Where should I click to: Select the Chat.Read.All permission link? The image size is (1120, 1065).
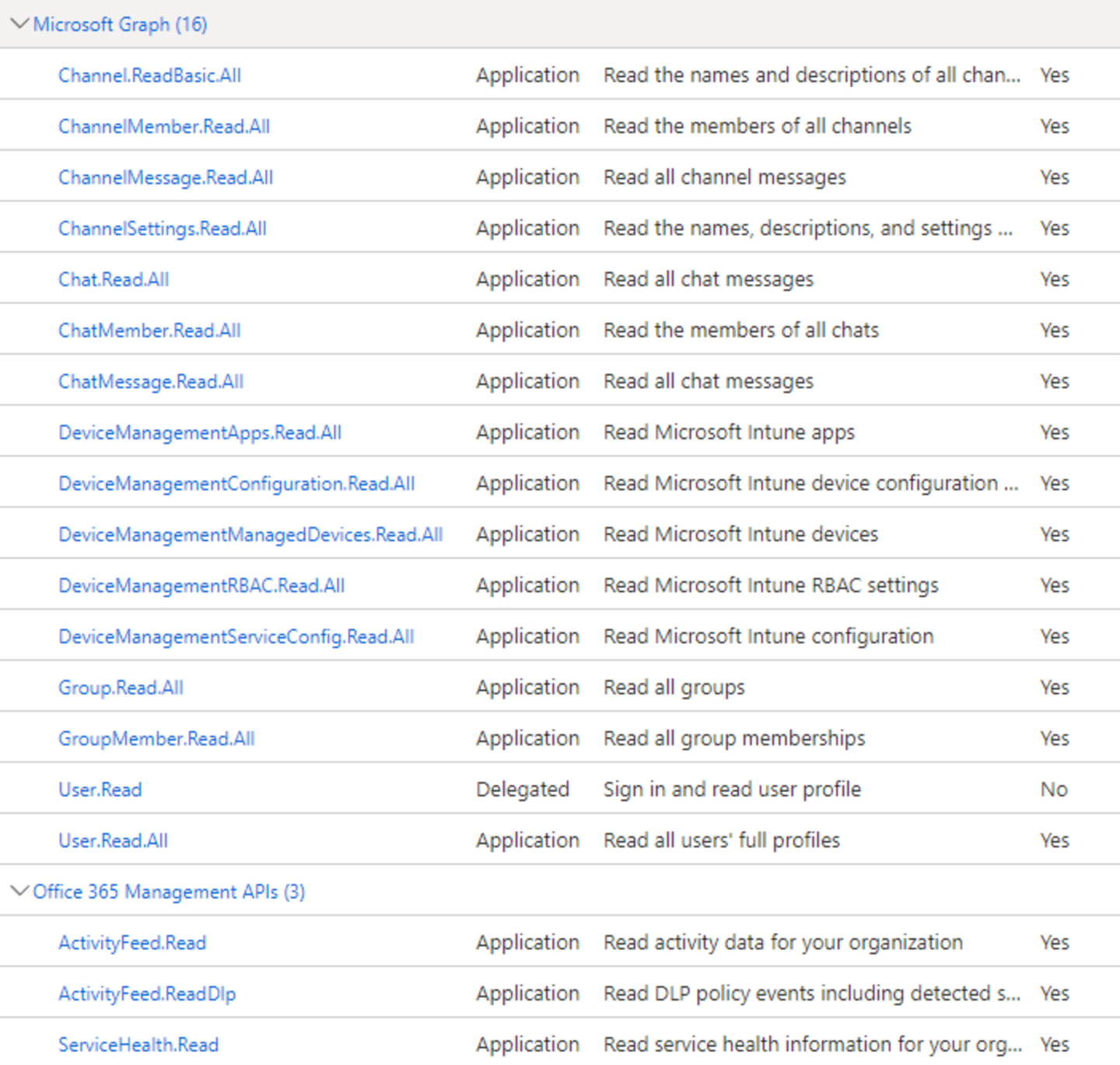point(114,279)
